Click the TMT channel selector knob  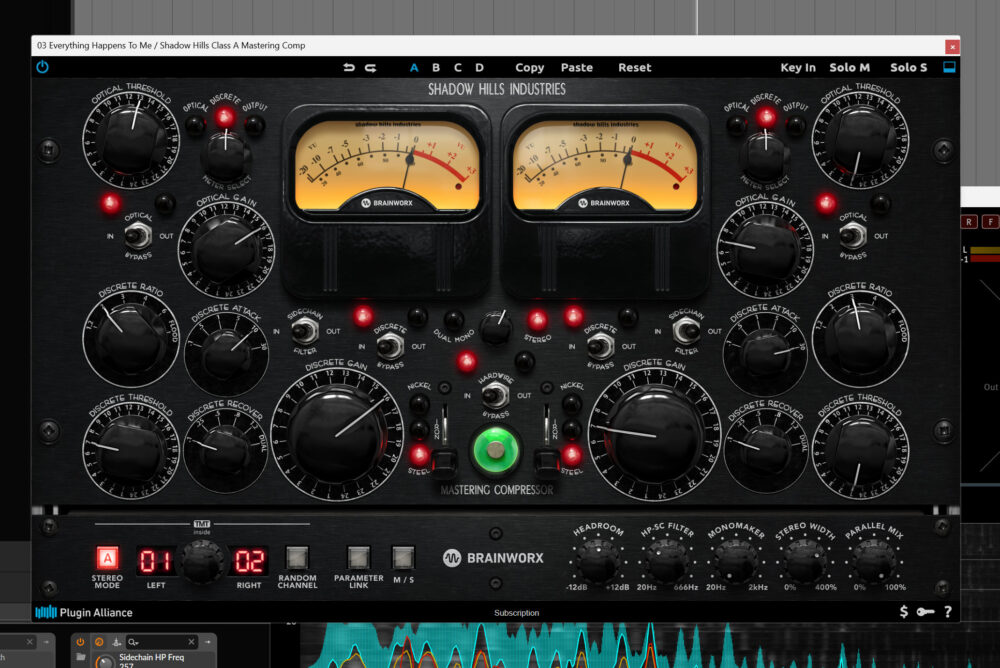(203, 563)
